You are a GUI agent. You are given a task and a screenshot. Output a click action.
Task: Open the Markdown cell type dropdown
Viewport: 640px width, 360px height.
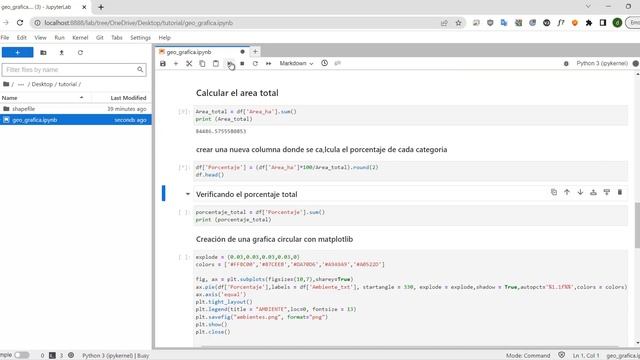pyautogui.click(x=296, y=63)
